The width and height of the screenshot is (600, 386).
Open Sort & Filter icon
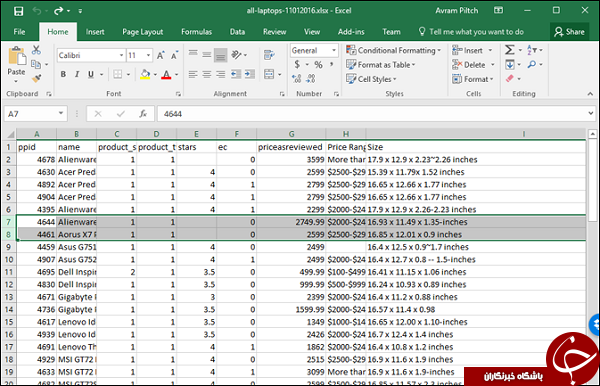coord(532,50)
